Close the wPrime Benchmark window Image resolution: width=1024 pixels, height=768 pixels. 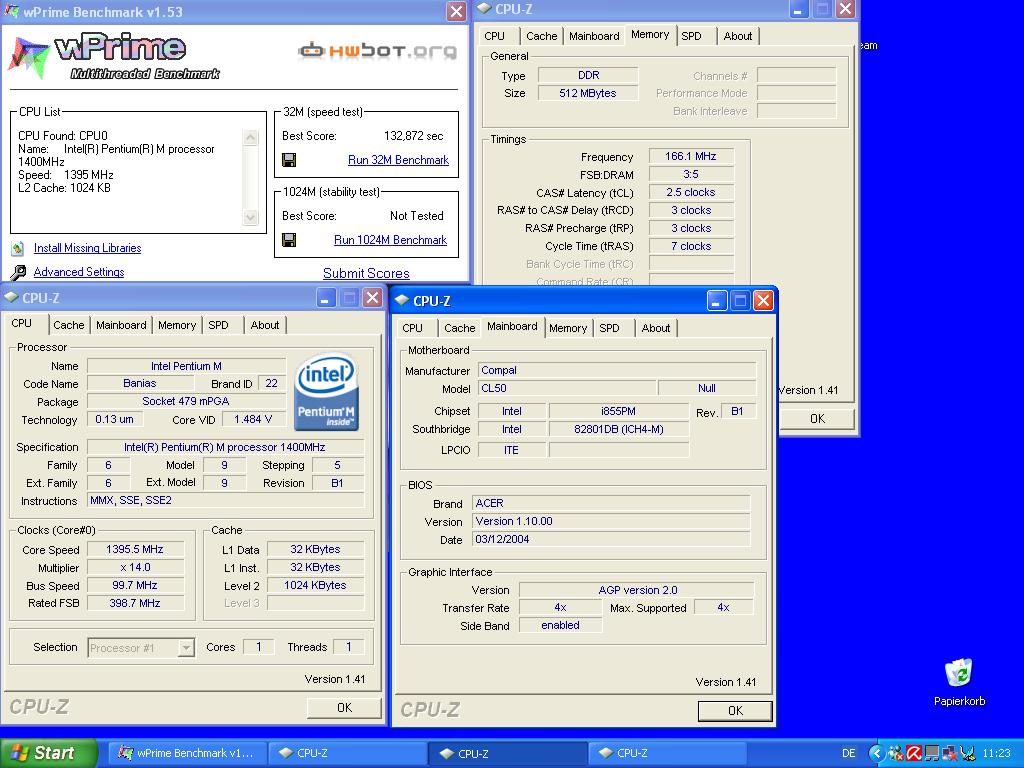click(456, 11)
